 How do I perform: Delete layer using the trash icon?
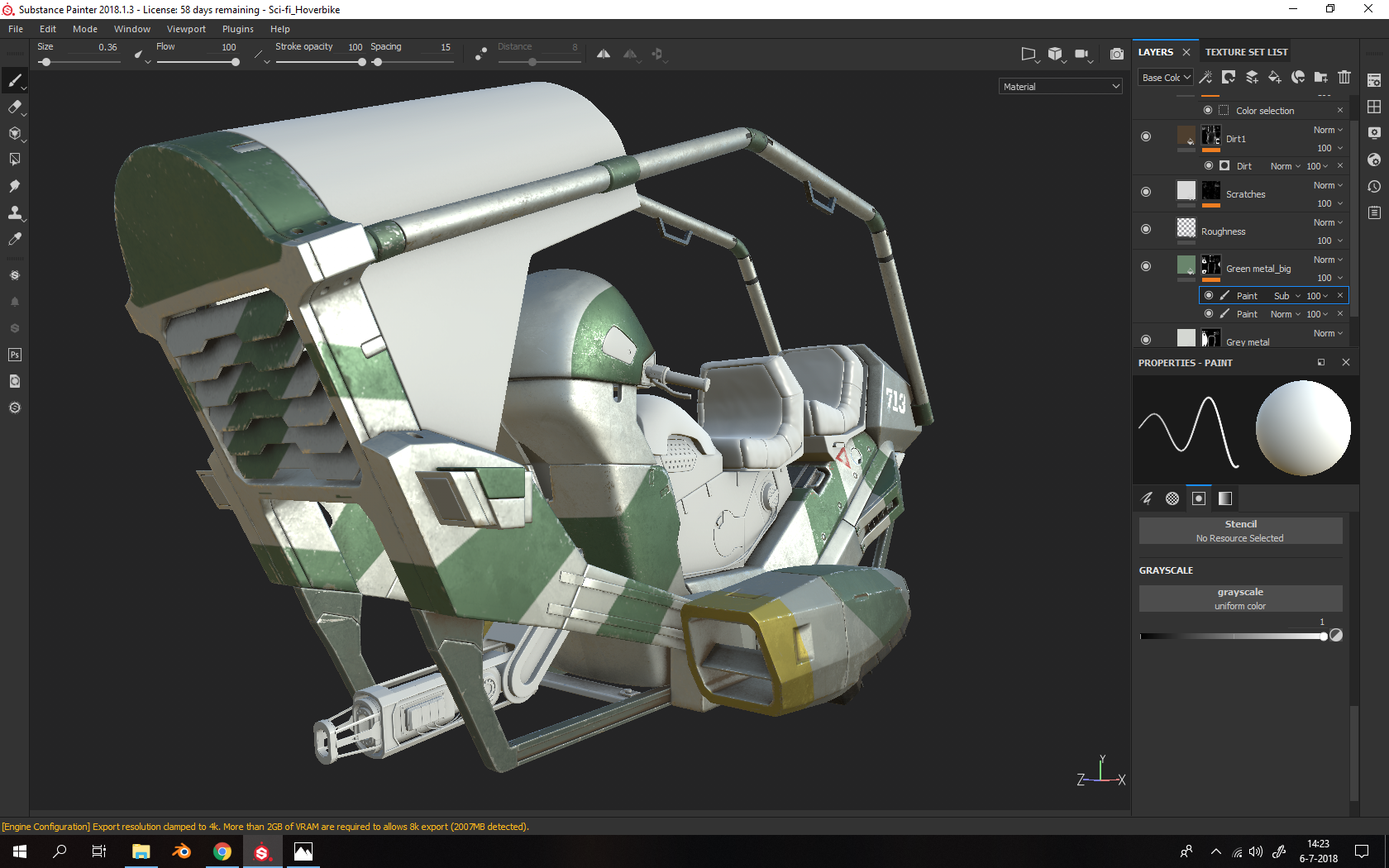(1344, 77)
